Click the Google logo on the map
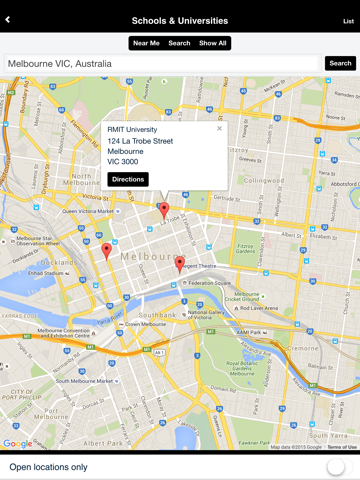 (x=18, y=444)
